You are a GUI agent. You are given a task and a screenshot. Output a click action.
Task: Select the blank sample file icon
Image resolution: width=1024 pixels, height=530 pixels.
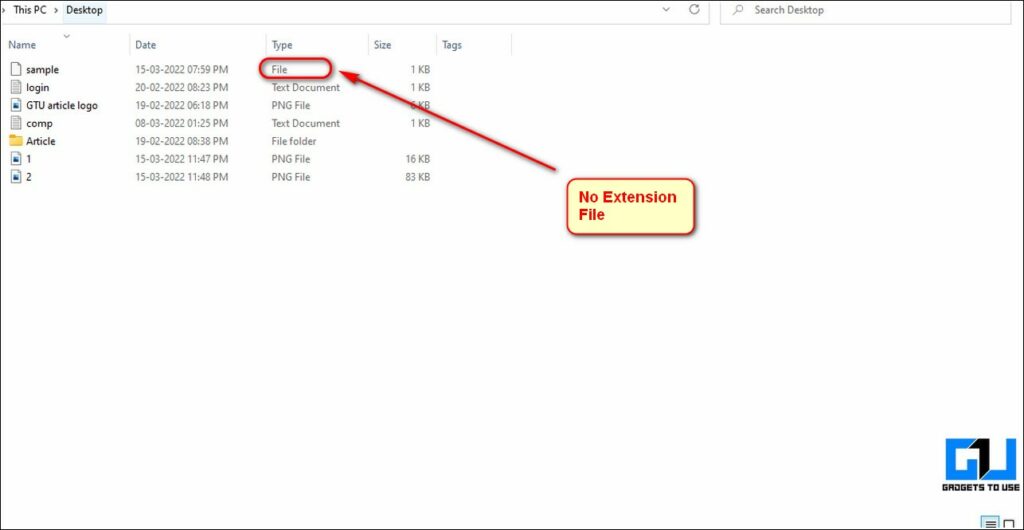click(x=16, y=69)
